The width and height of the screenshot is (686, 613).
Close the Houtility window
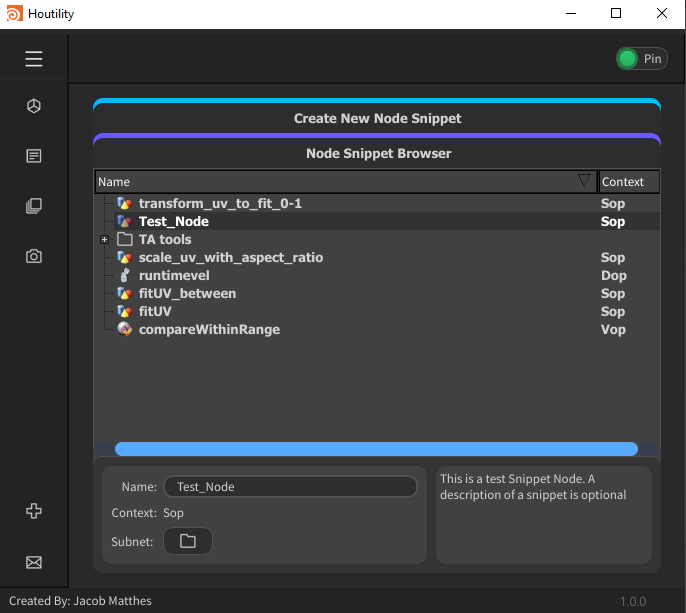point(662,14)
